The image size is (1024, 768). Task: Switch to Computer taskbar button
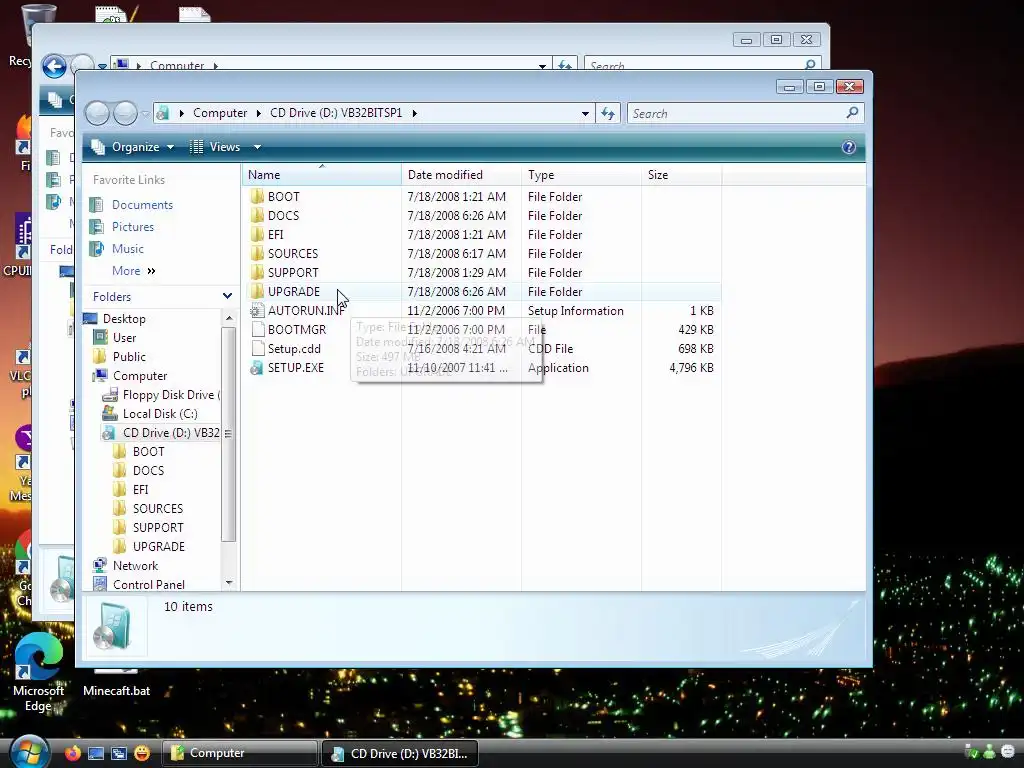(x=239, y=753)
